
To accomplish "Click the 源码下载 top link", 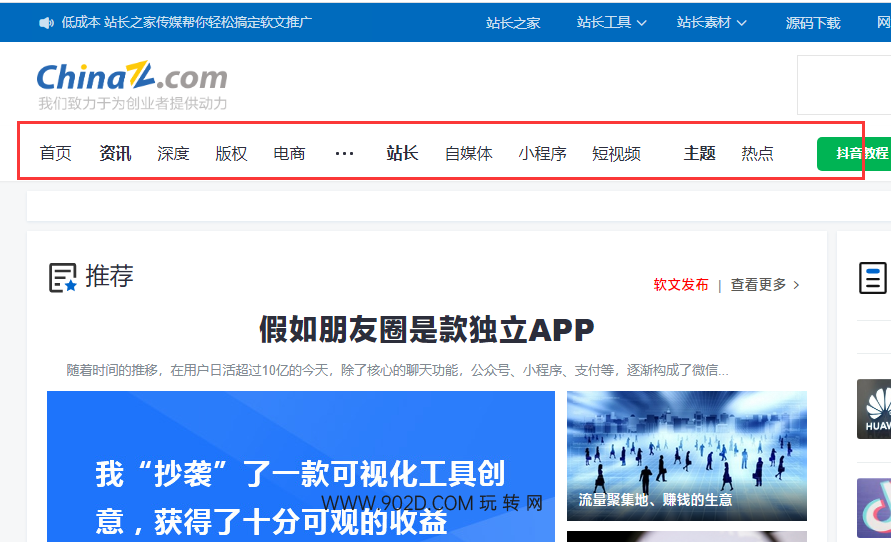I will (813, 22).
